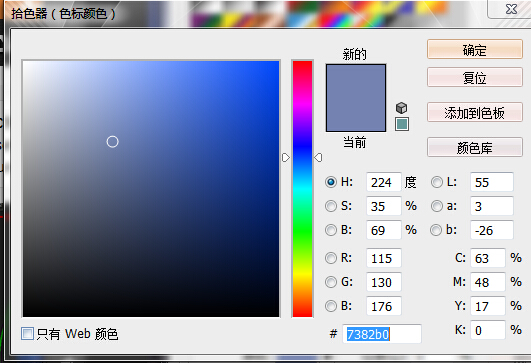This screenshot has width=531, height=363.
Task: Click the M magenta field showing 48
Action: tap(488, 282)
